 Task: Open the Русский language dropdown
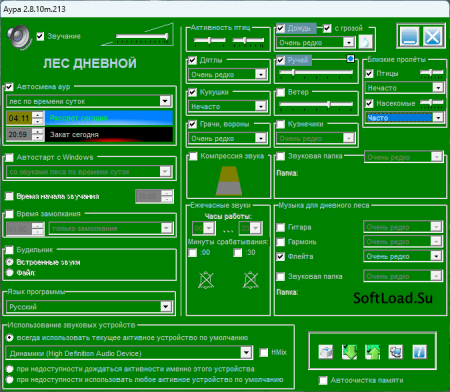point(89,307)
